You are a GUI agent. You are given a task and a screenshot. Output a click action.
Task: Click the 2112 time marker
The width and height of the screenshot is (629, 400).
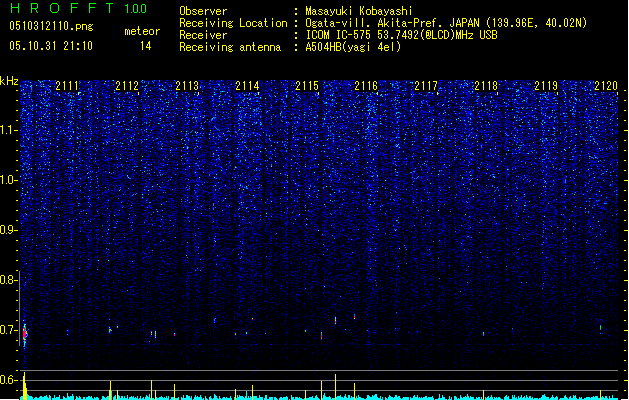coord(127,86)
